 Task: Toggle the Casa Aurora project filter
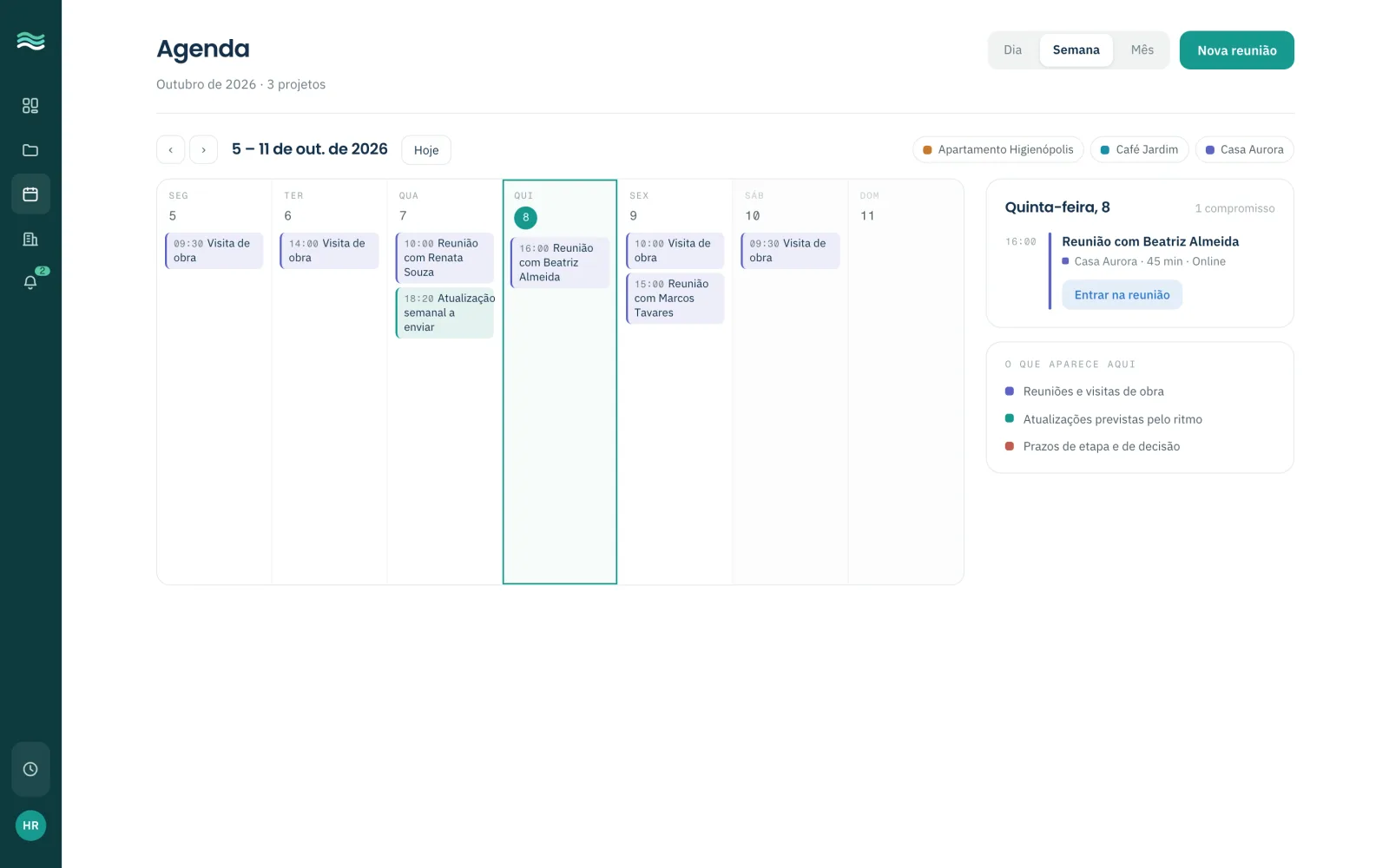coord(1245,149)
